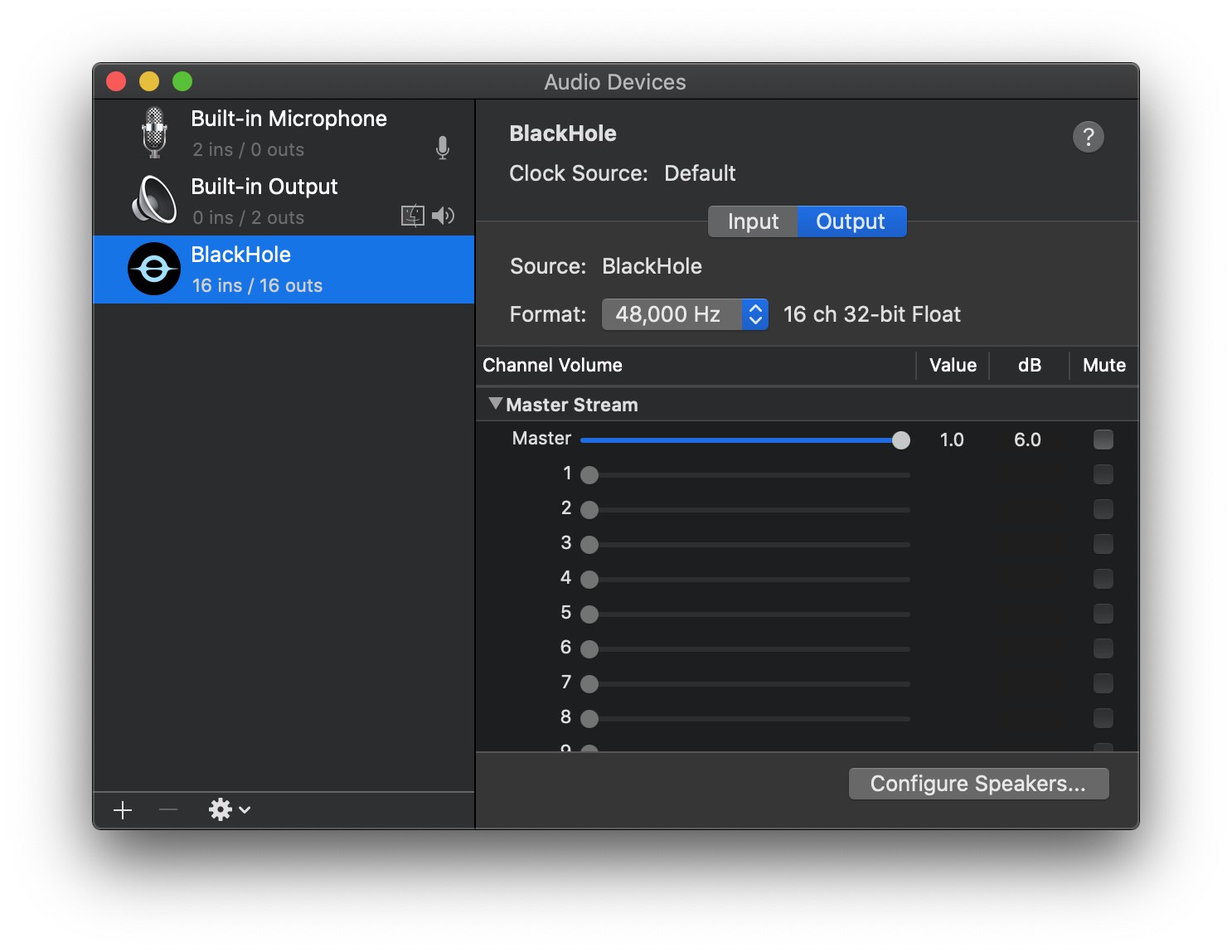
Task: Open the help question mark button
Action: (1089, 137)
